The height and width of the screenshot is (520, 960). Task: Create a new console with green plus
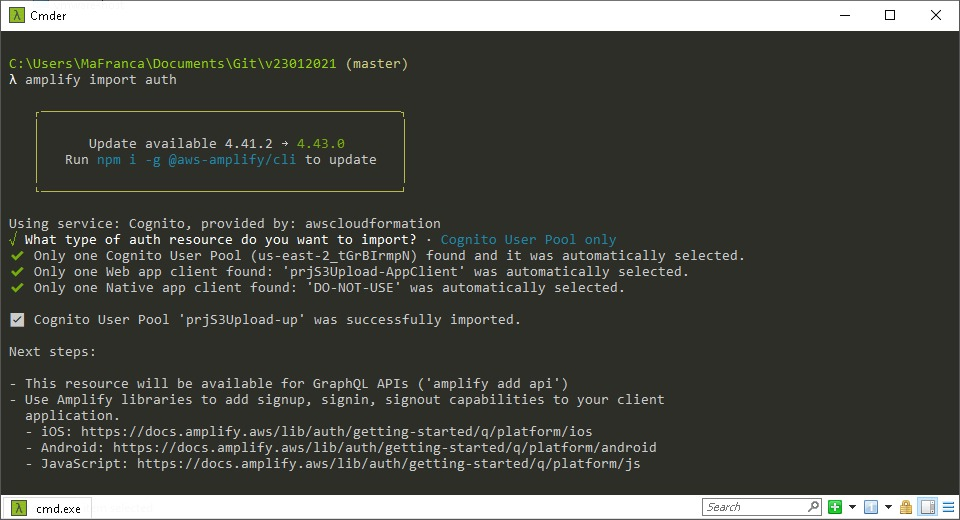point(834,507)
